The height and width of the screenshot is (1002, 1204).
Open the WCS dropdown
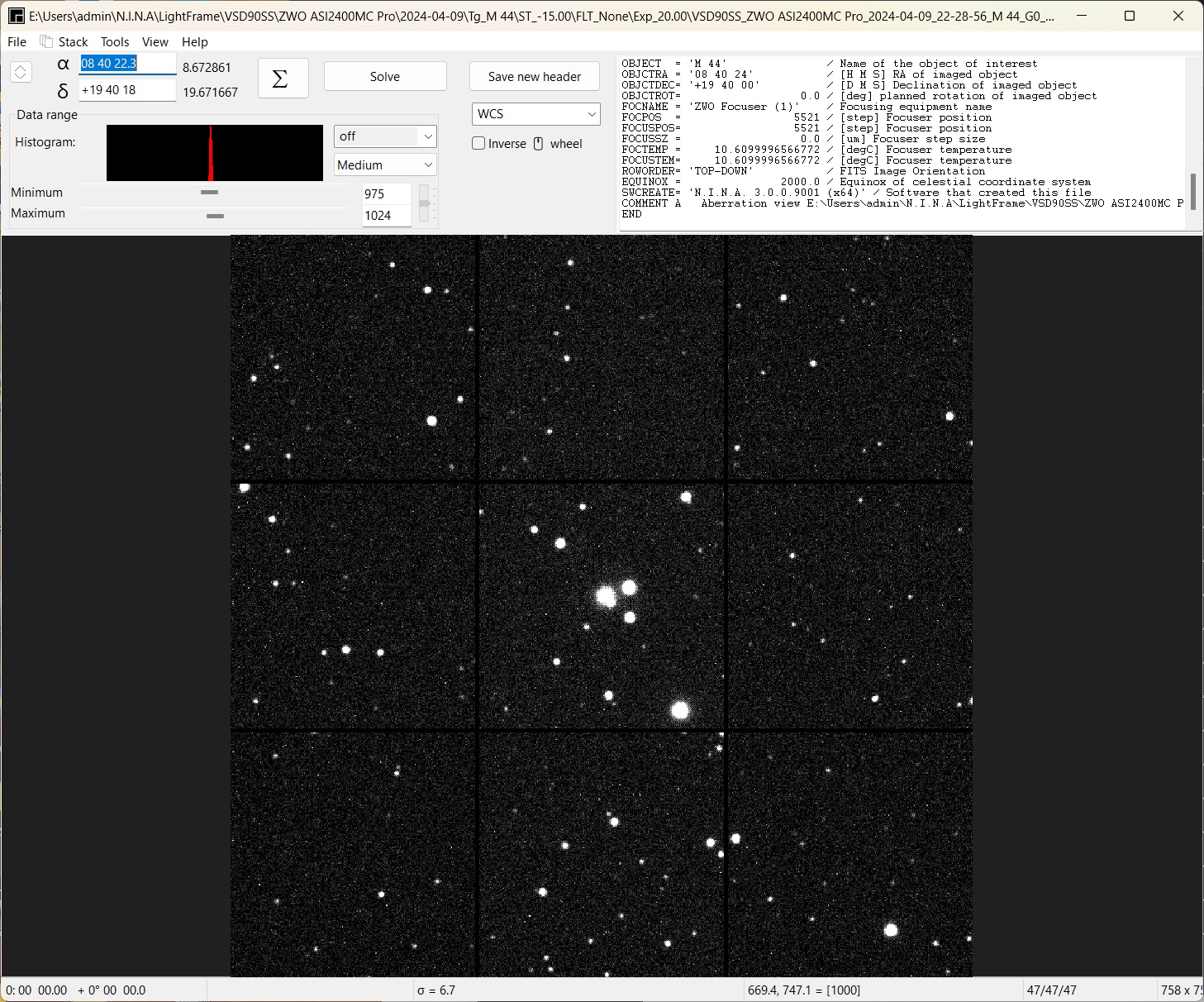(536, 114)
